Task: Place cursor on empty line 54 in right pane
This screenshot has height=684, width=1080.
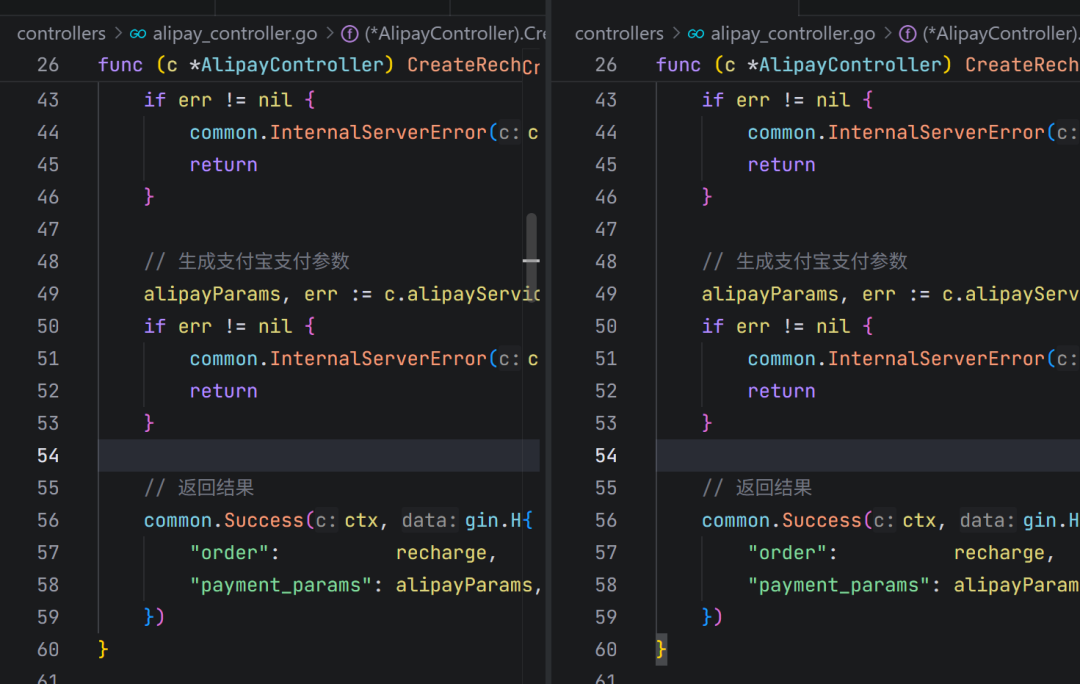Action: 868,456
